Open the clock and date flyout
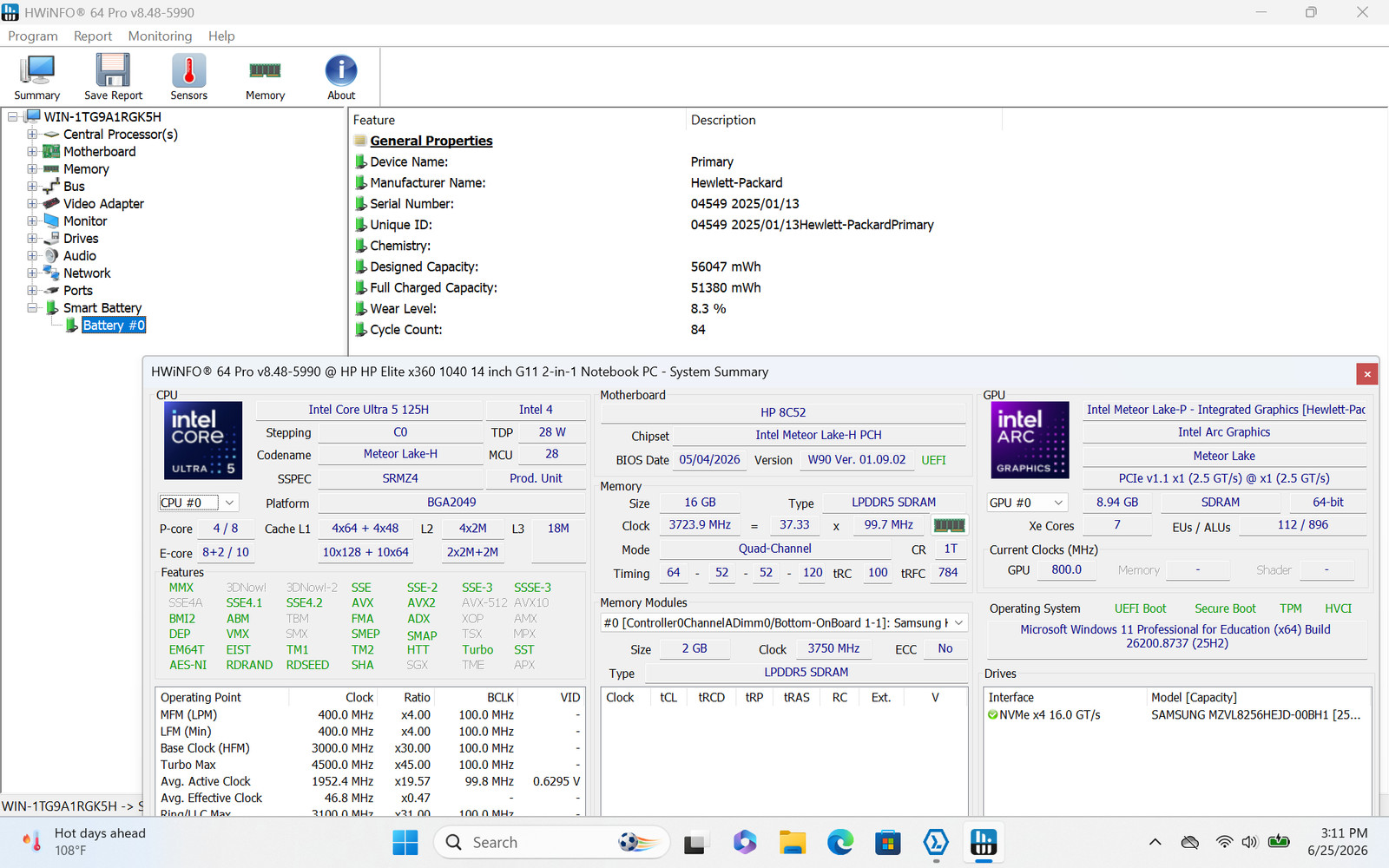 click(x=1338, y=842)
